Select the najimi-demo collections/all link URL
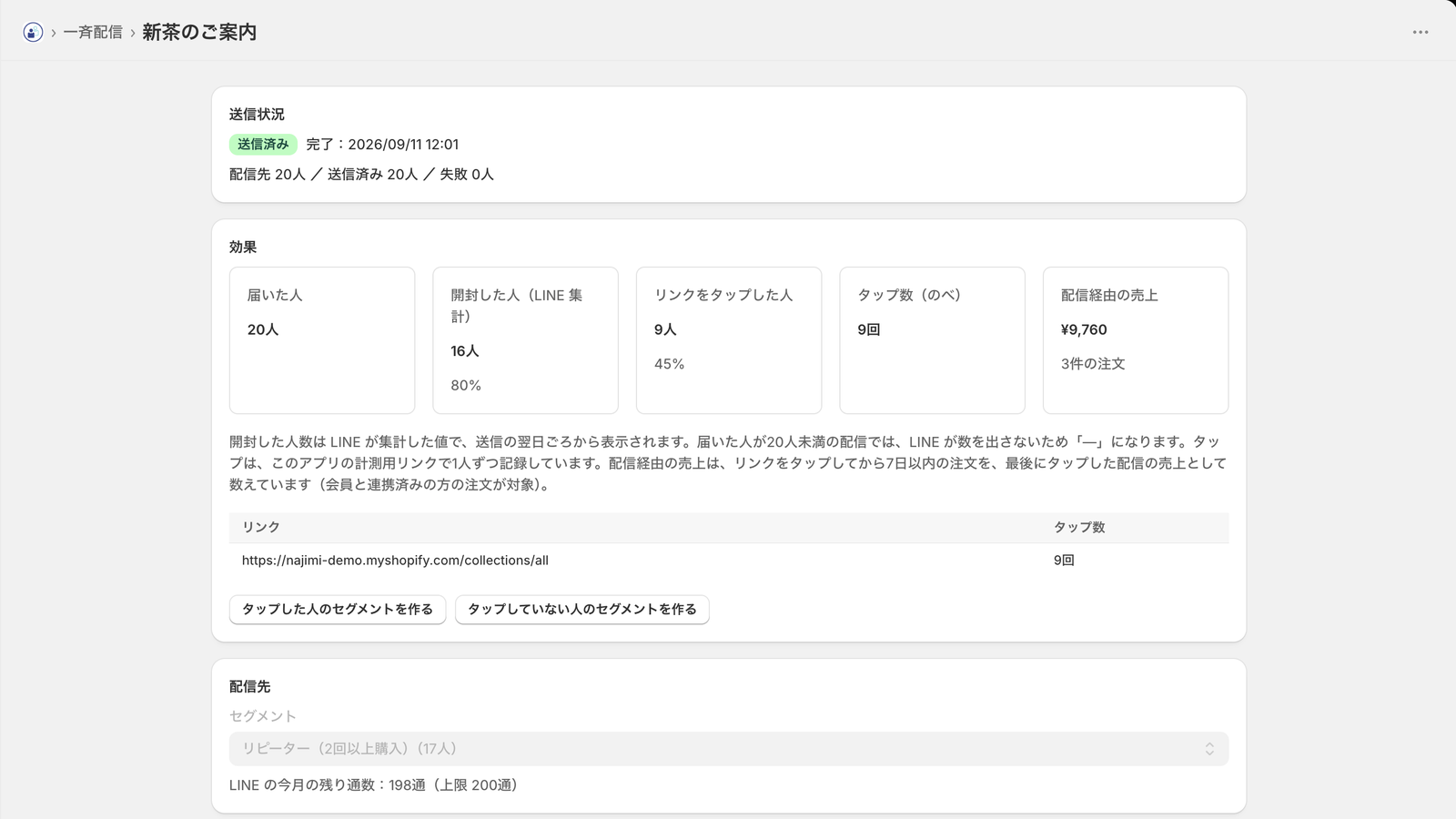Image resolution: width=1456 pixels, height=819 pixels. (x=395, y=561)
